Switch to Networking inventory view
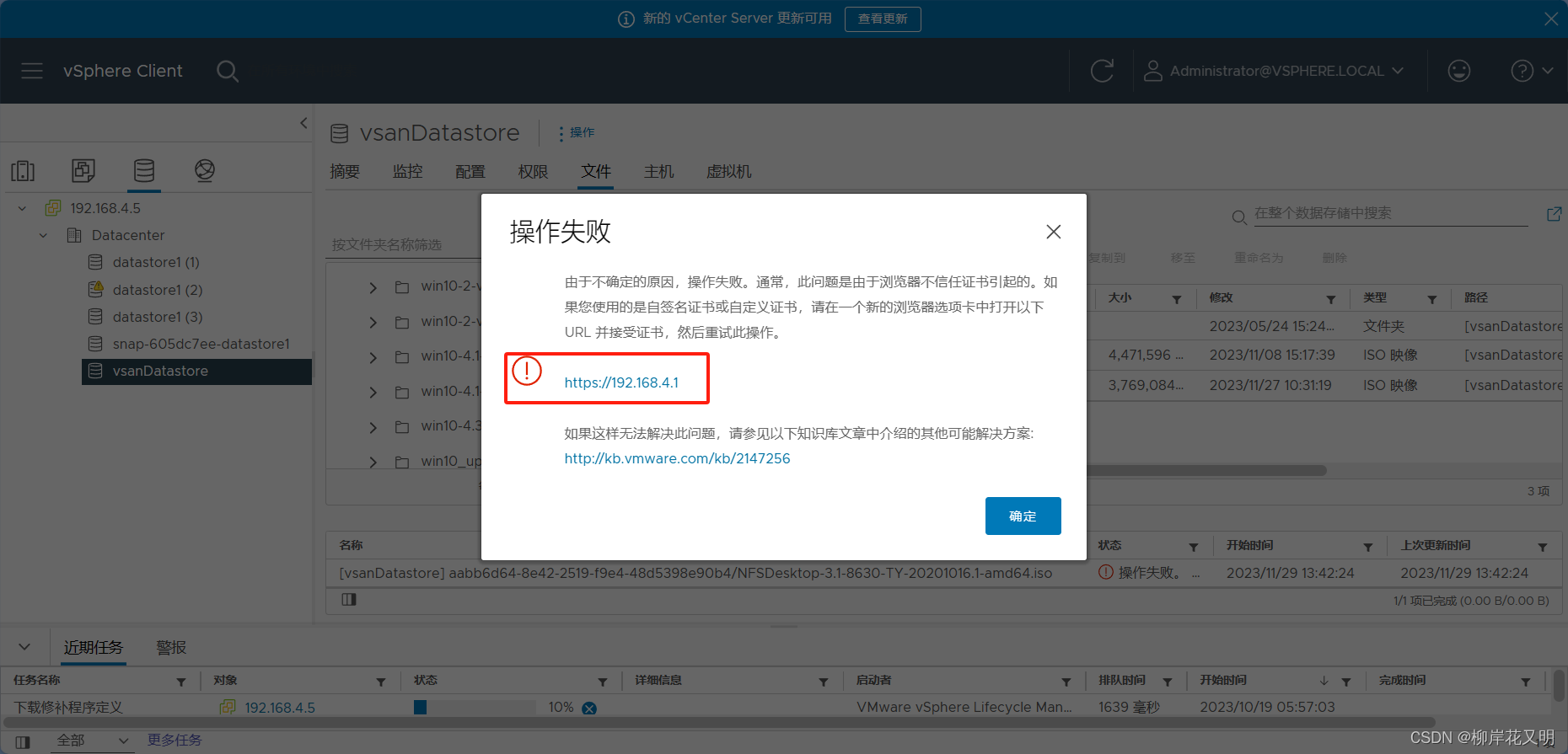This screenshot has height=754, width=1568. (205, 171)
